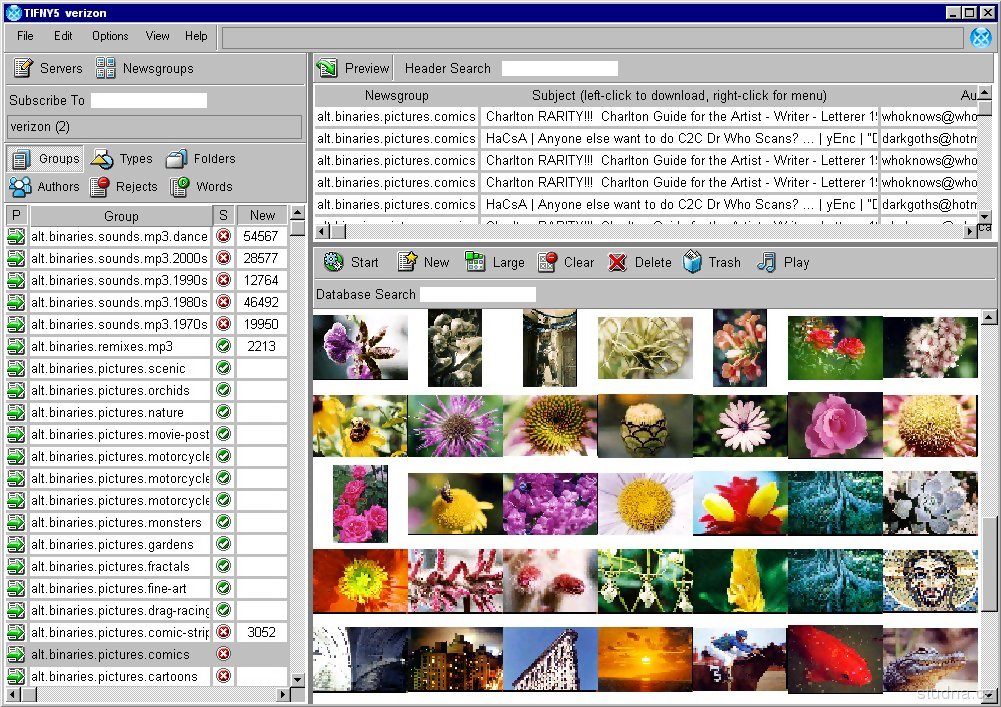Open the Options menu
Image resolution: width=1001 pixels, height=707 pixels.
[x=110, y=36]
